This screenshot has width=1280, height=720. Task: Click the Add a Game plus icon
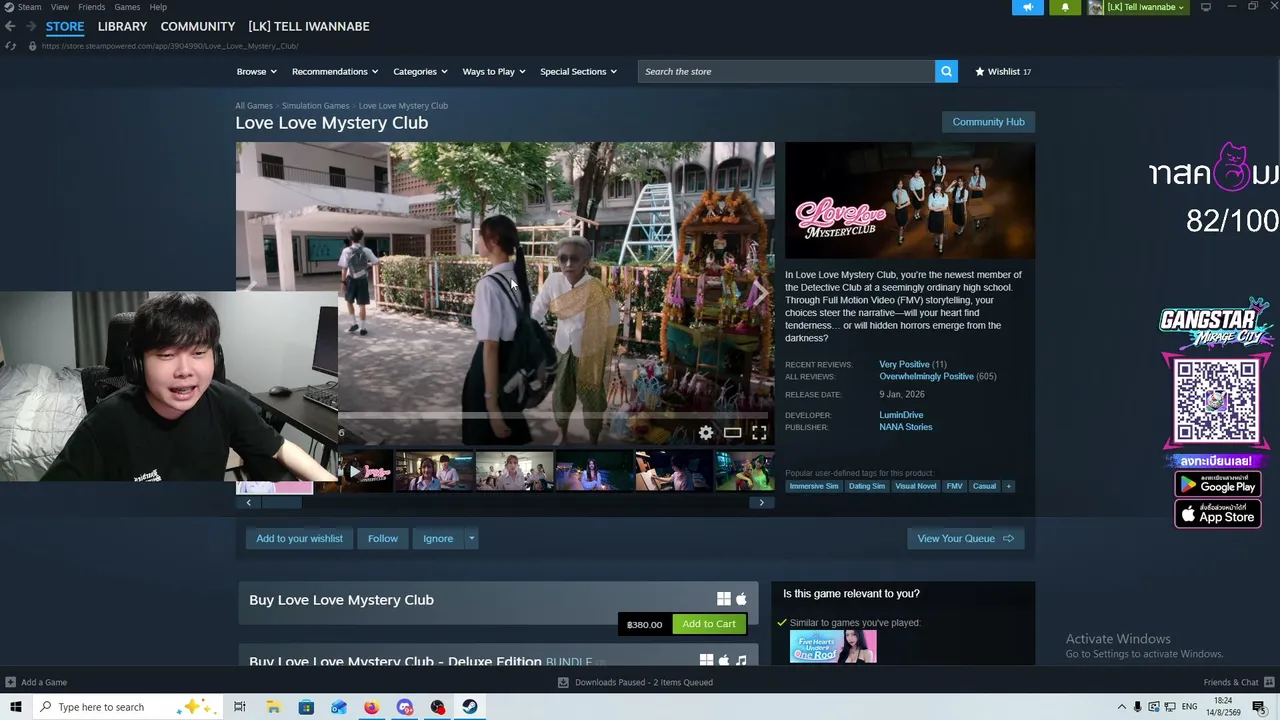[11, 682]
